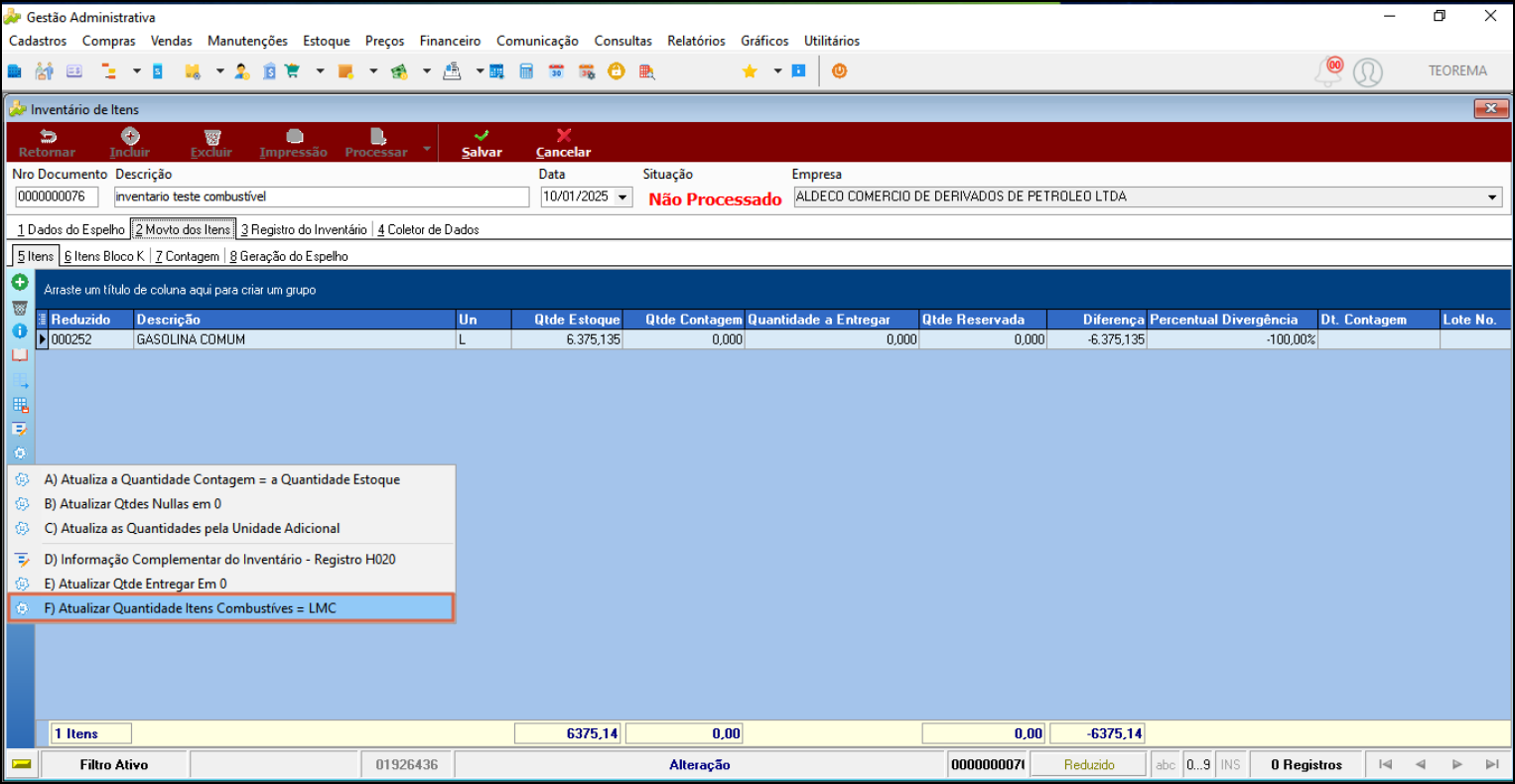
Task: Click the gear utilities sidebar icon
Action: pos(19,453)
